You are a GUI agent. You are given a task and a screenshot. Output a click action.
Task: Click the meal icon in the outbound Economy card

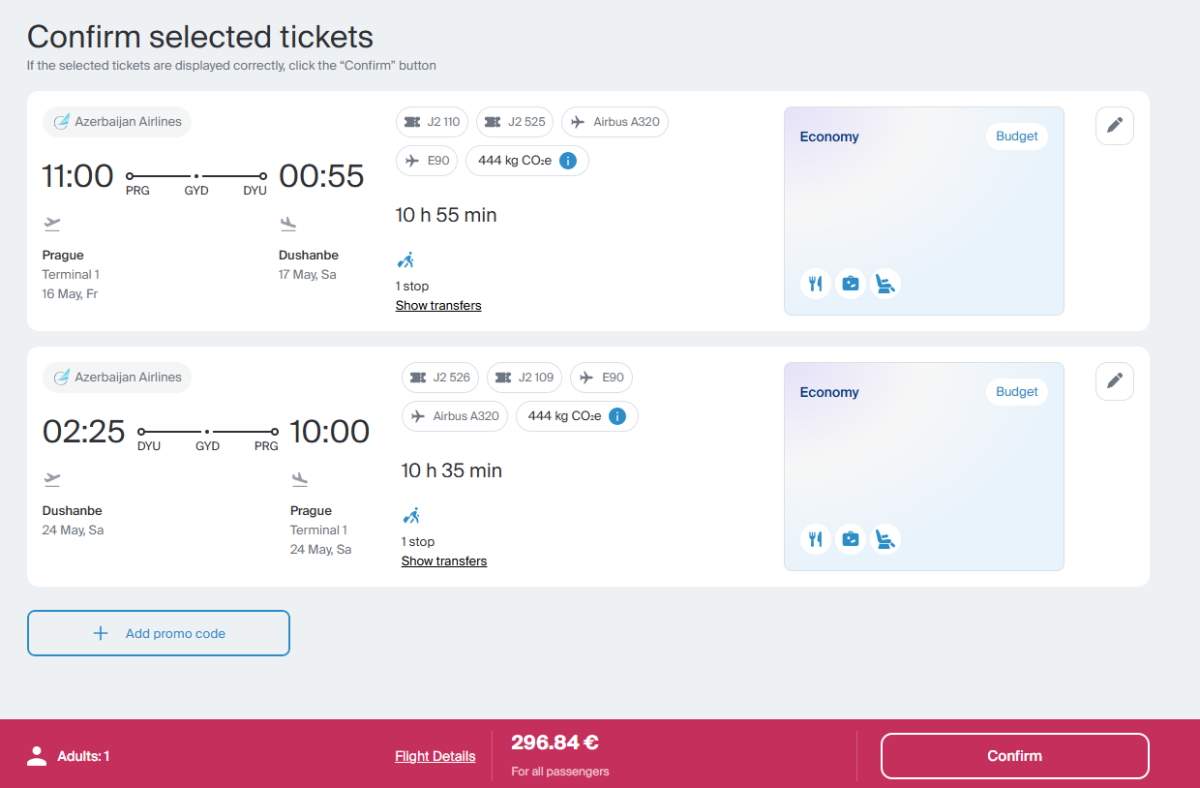(816, 284)
